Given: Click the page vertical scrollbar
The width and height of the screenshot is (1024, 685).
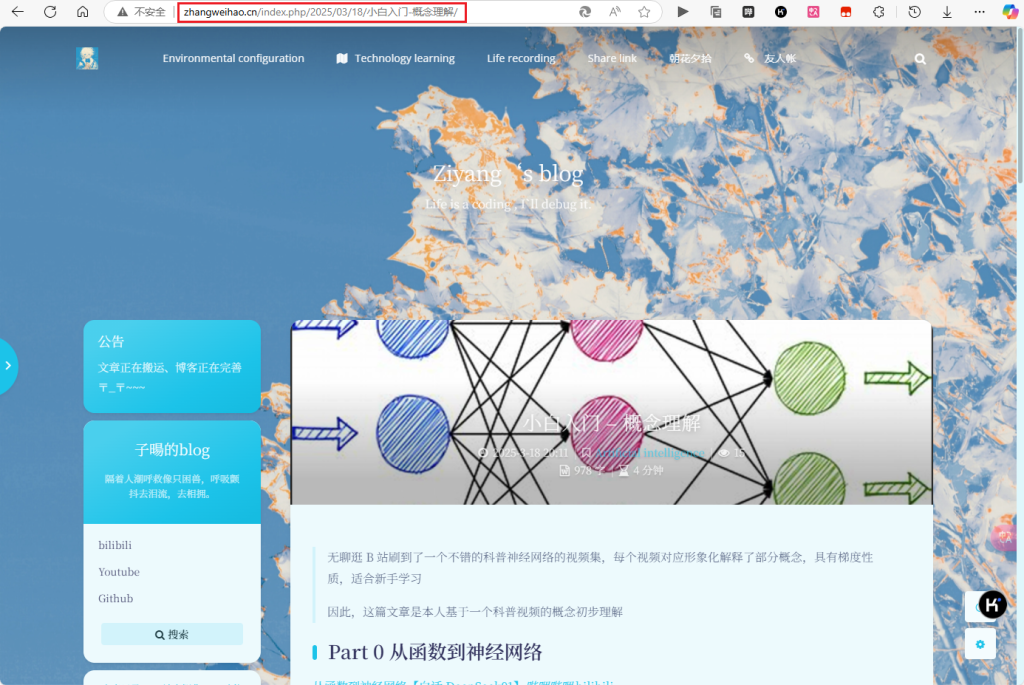Looking at the screenshot, I should click(x=1019, y=104).
